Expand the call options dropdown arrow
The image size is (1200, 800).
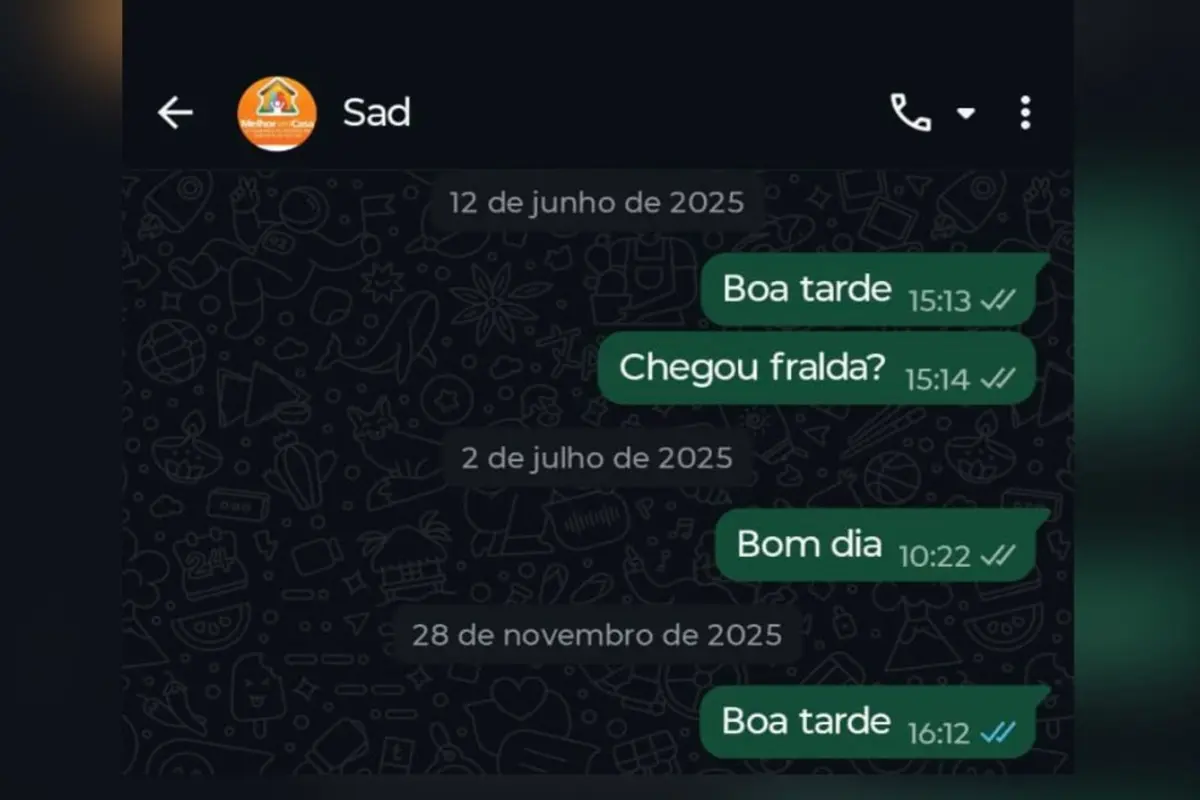[x=965, y=113]
